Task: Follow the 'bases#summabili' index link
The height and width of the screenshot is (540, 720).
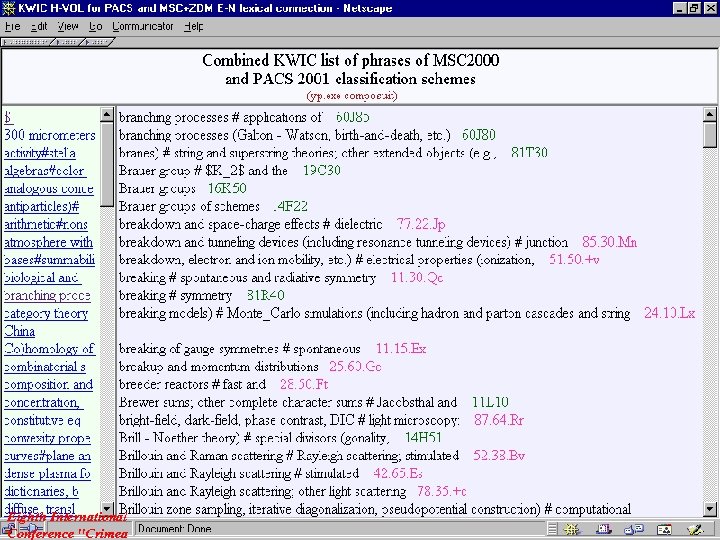Action: point(50,260)
